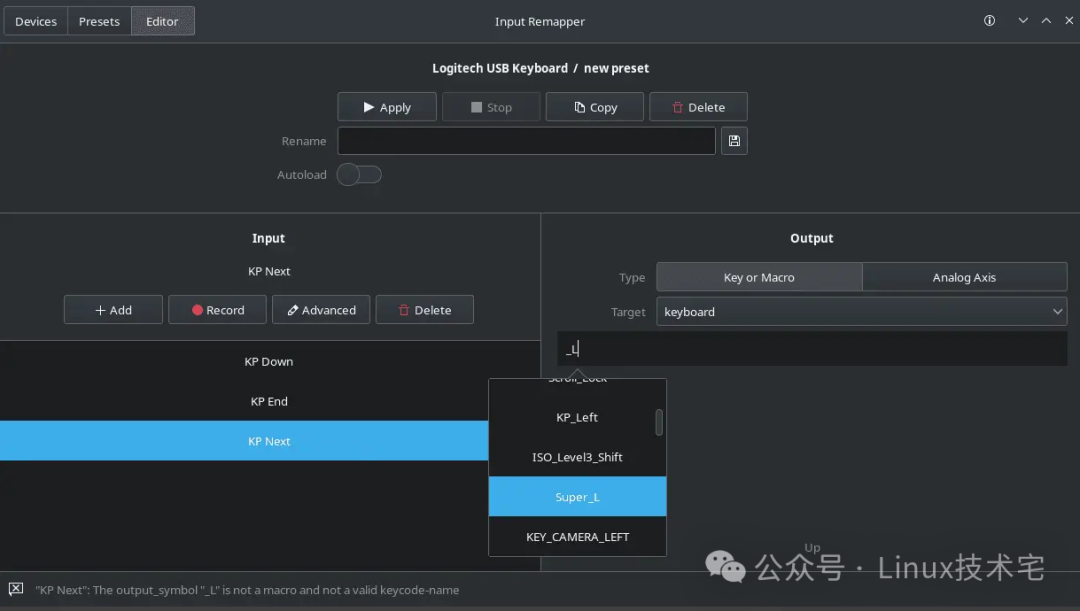Delete the selected input mapping
This screenshot has height=611, width=1080.
425,310
